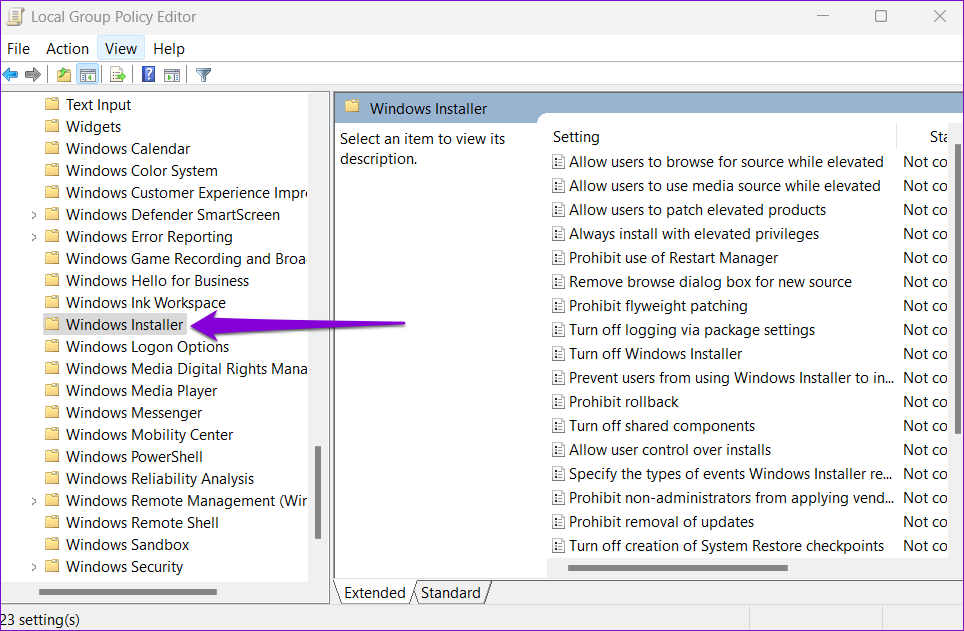Select 'Always install with elevated privileges' setting
Viewport: 964px width, 631px height.
click(x=693, y=234)
